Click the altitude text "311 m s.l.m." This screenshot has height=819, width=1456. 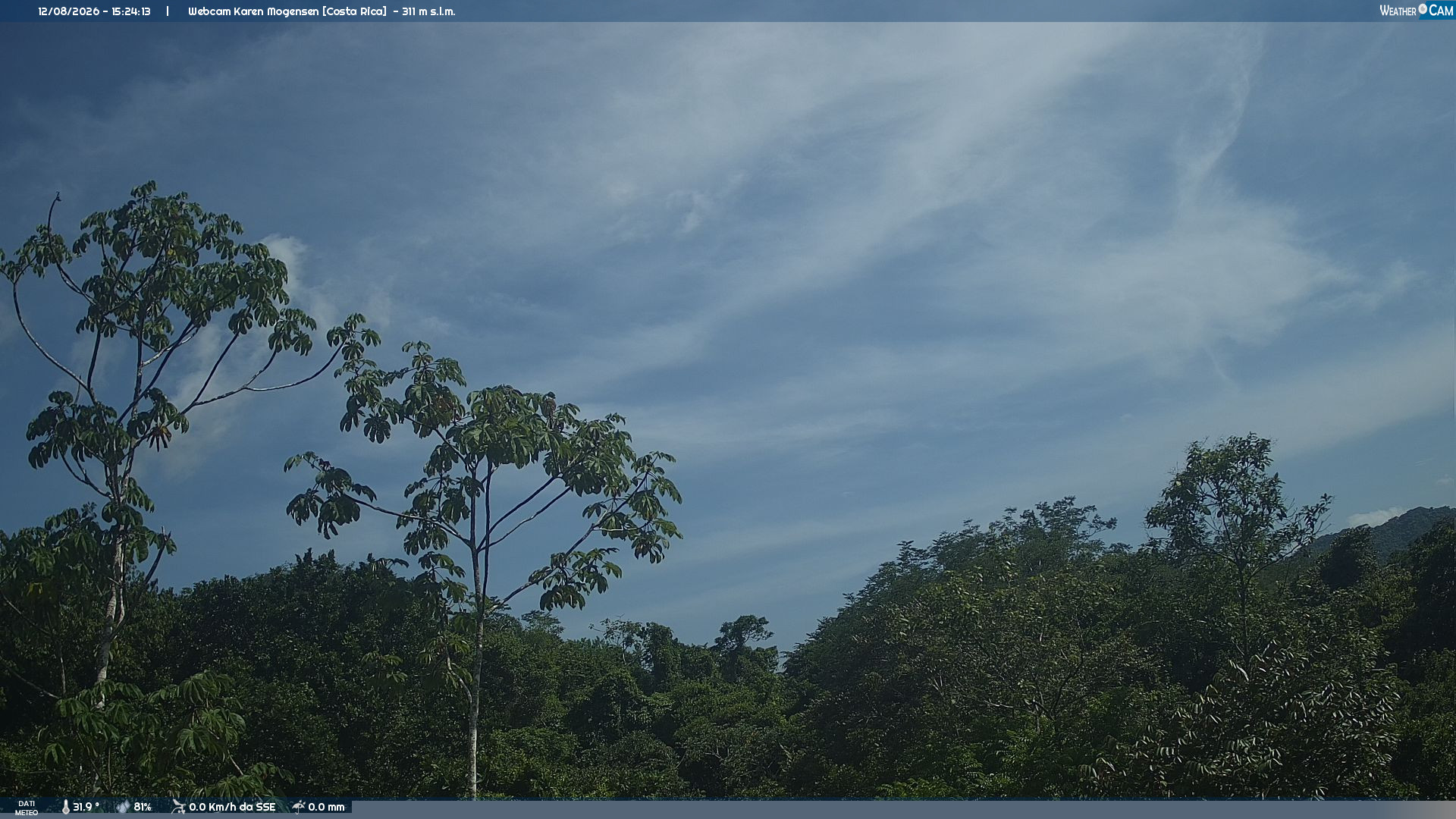click(x=428, y=11)
